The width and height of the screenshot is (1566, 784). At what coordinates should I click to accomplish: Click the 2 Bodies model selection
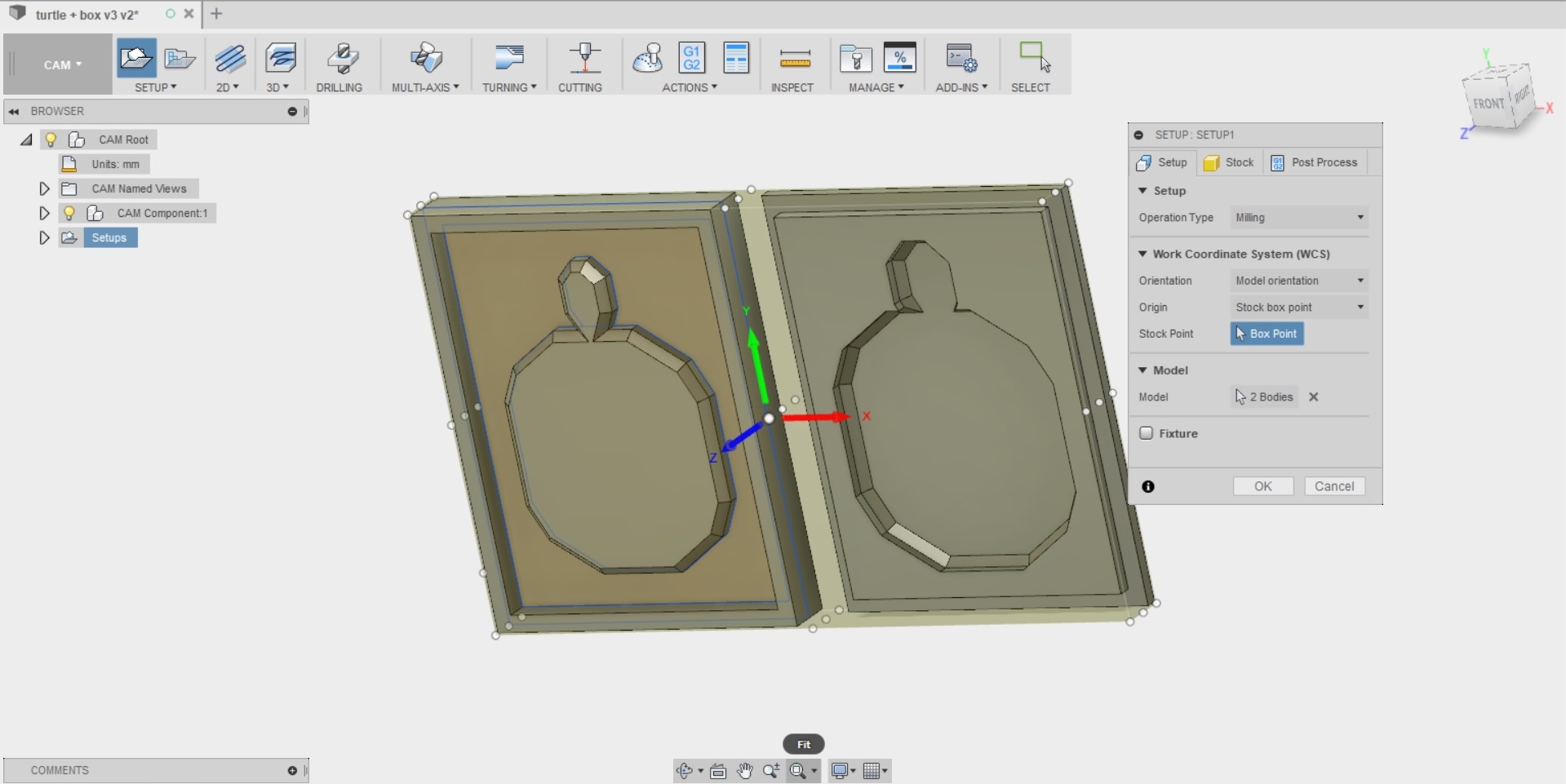[x=1264, y=397]
